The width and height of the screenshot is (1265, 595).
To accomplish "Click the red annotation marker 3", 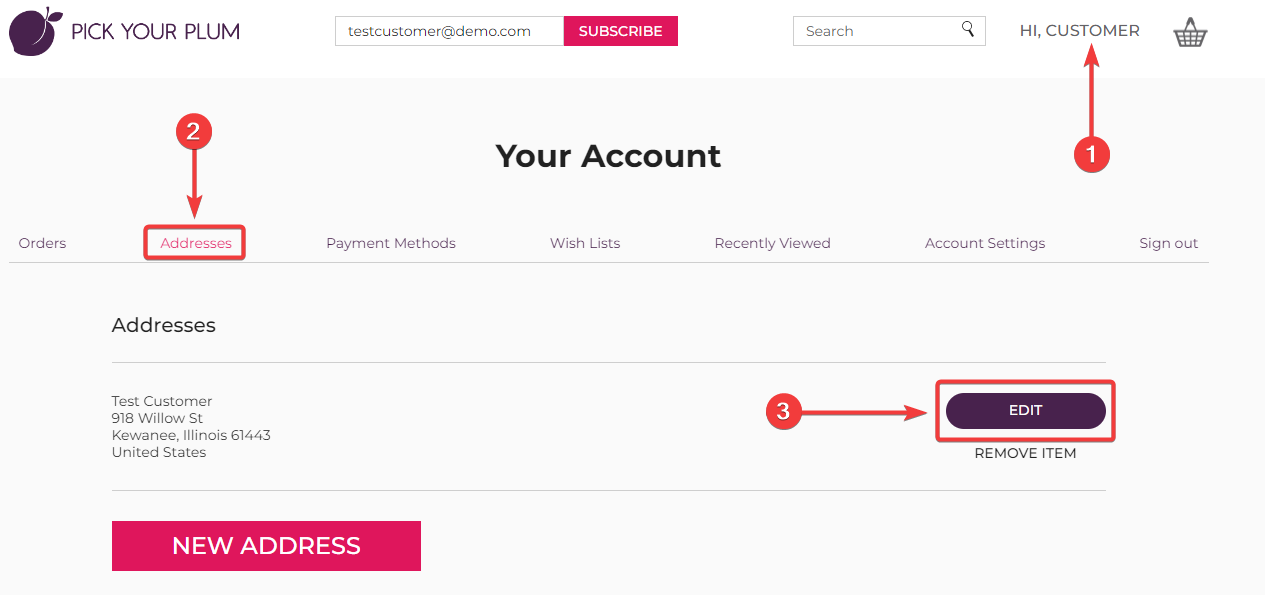I will (784, 411).
